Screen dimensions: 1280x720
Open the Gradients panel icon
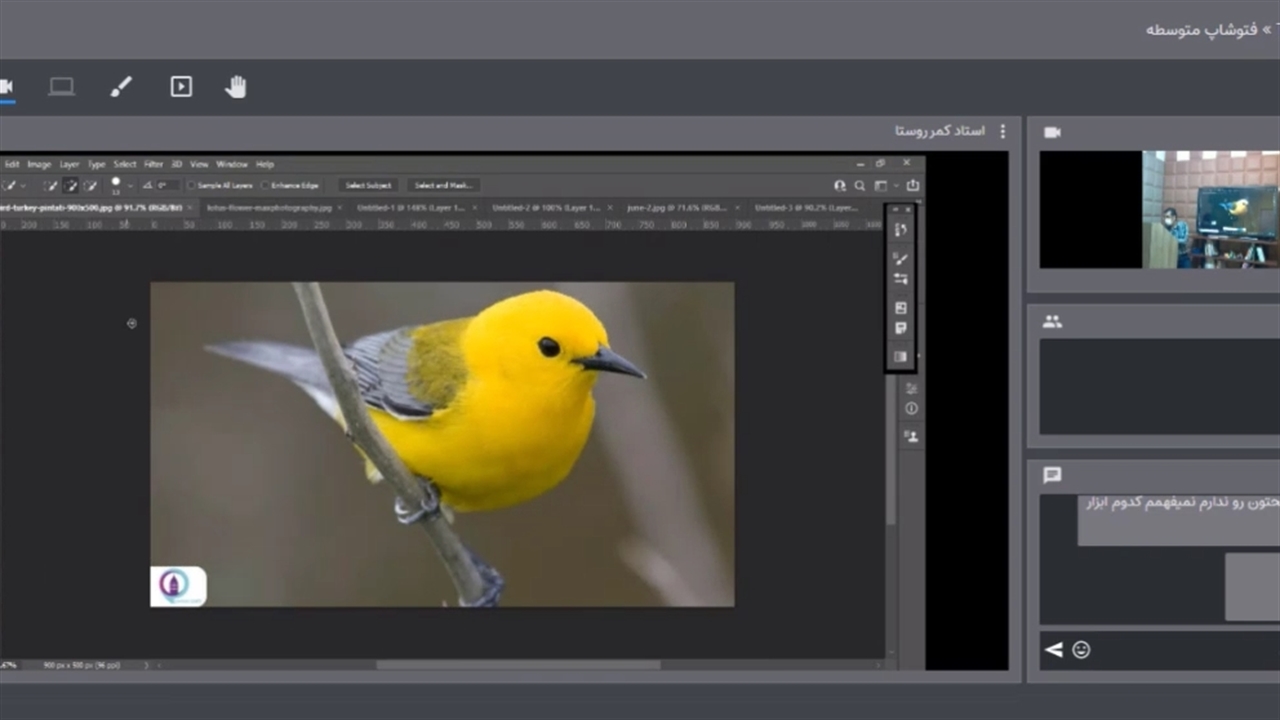900,357
